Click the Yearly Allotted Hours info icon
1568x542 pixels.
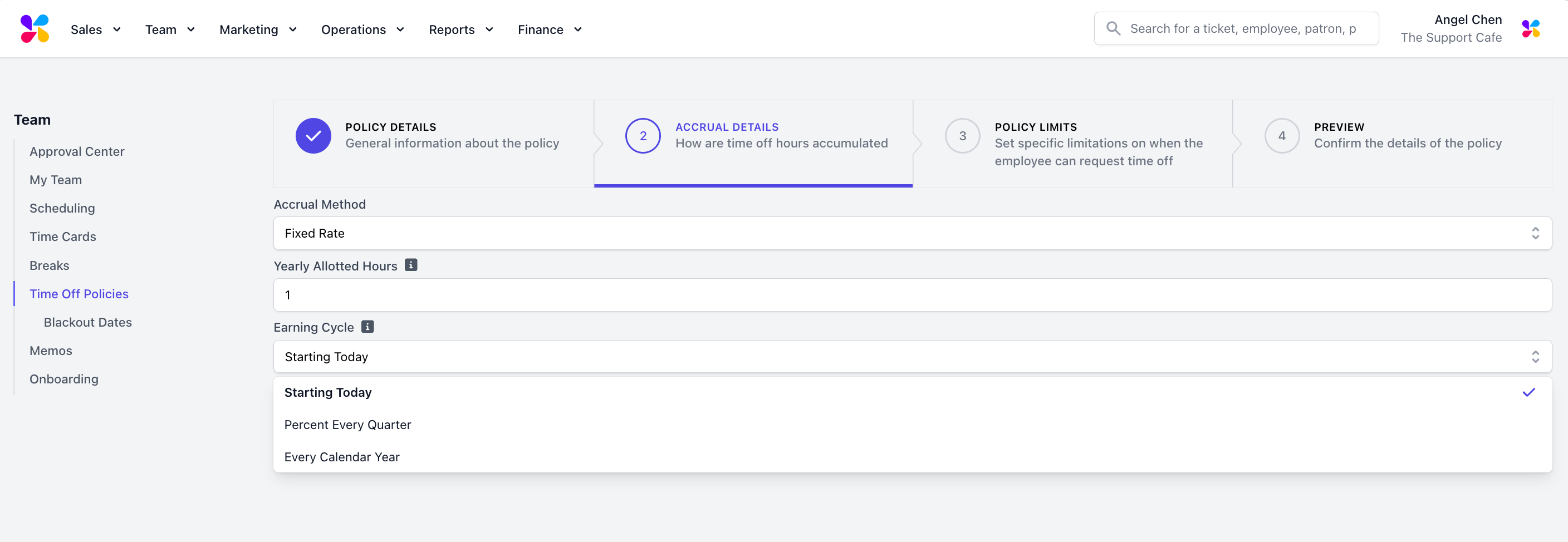click(x=411, y=265)
